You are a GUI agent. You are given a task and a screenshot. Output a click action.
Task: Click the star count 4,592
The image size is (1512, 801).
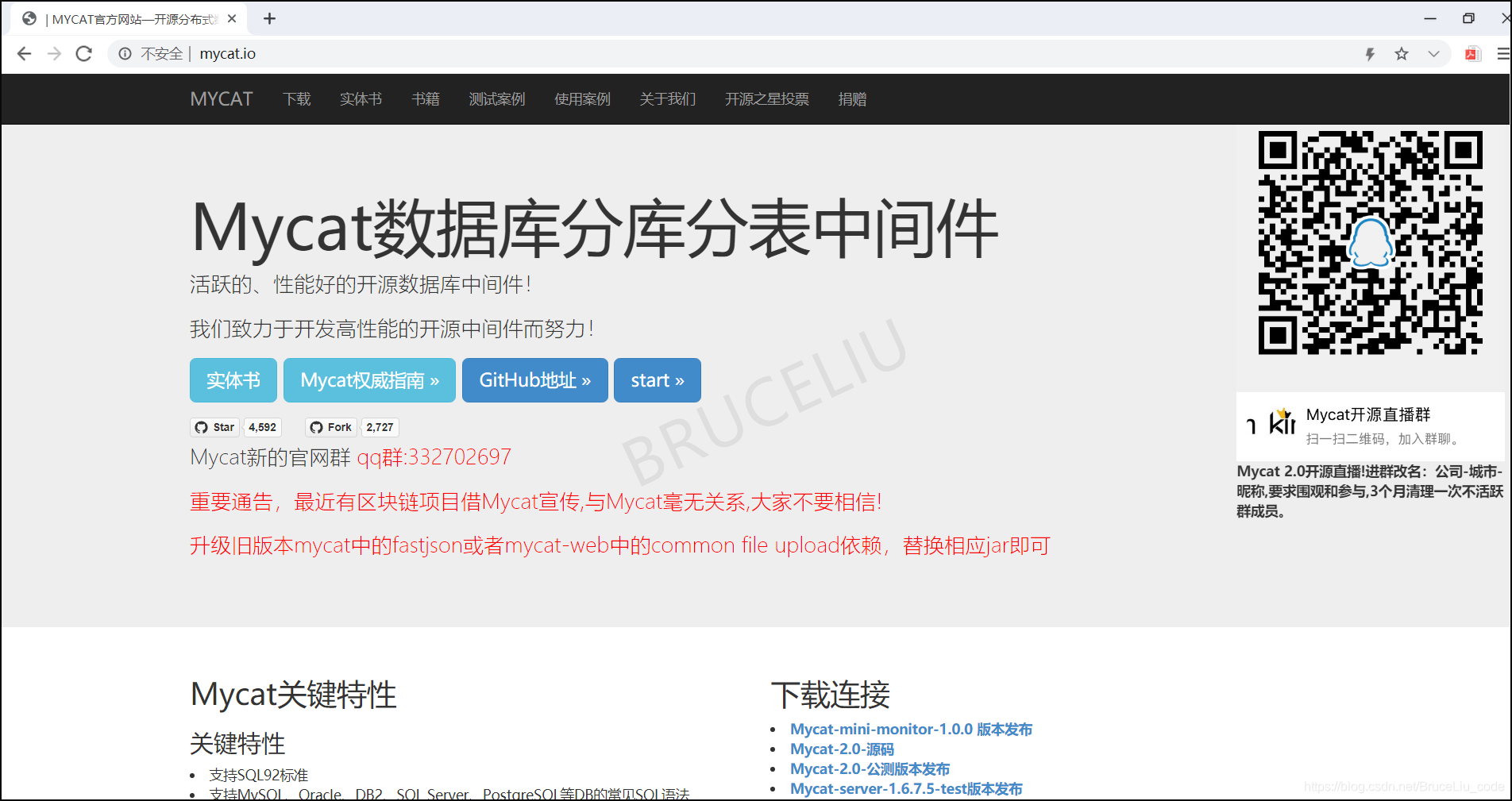[263, 427]
